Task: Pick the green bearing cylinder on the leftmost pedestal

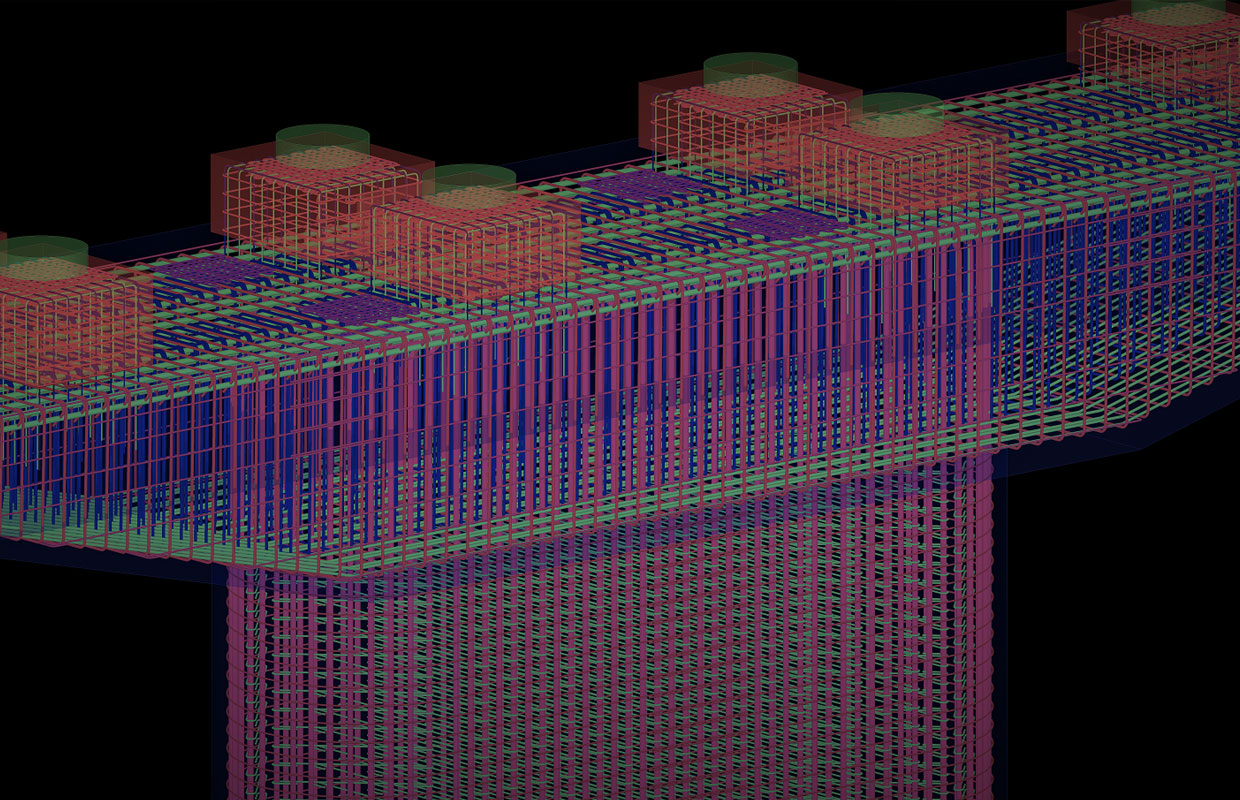Action: tap(42, 257)
